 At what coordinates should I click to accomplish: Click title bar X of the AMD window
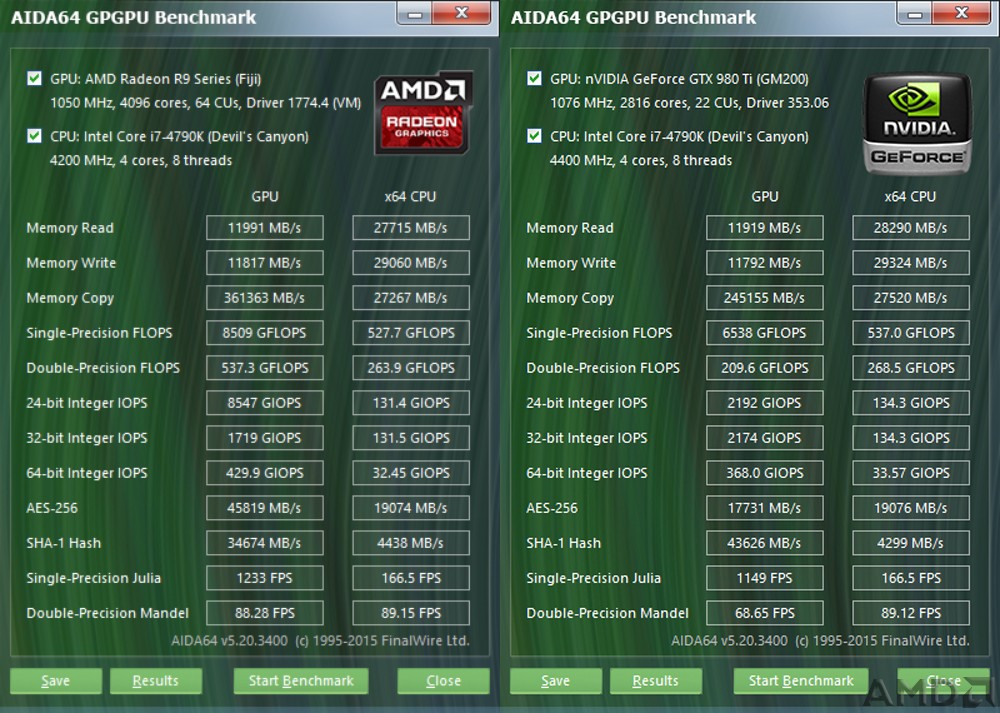click(x=462, y=13)
